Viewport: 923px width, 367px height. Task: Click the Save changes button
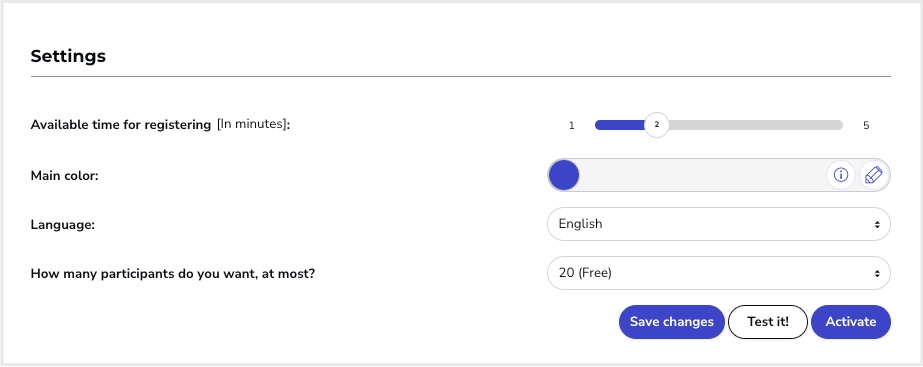coord(672,322)
